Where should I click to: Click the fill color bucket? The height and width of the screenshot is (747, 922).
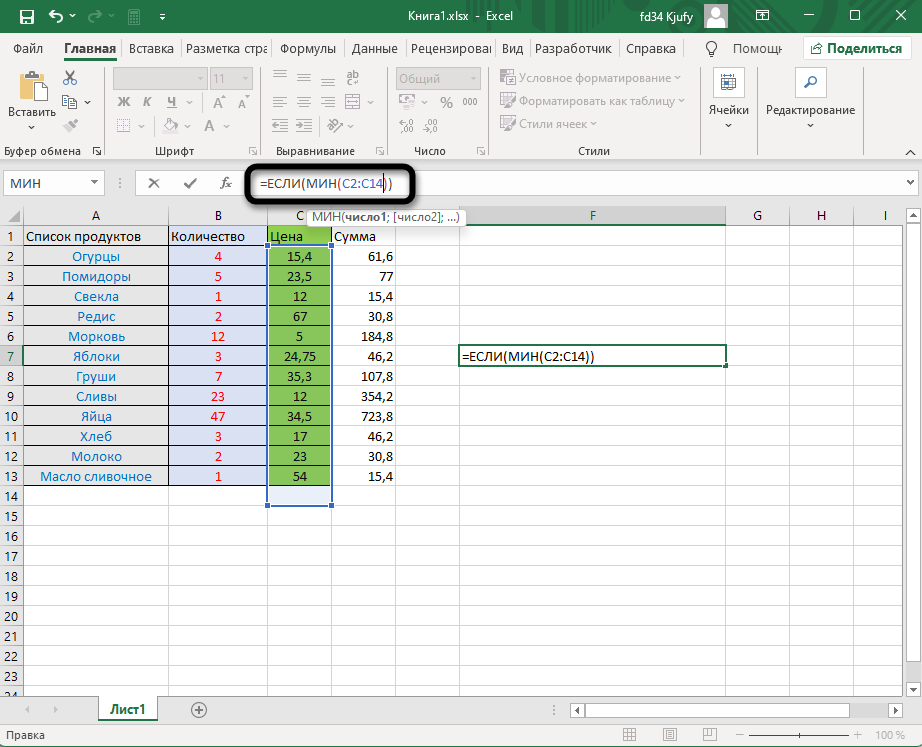pyautogui.click(x=171, y=125)
